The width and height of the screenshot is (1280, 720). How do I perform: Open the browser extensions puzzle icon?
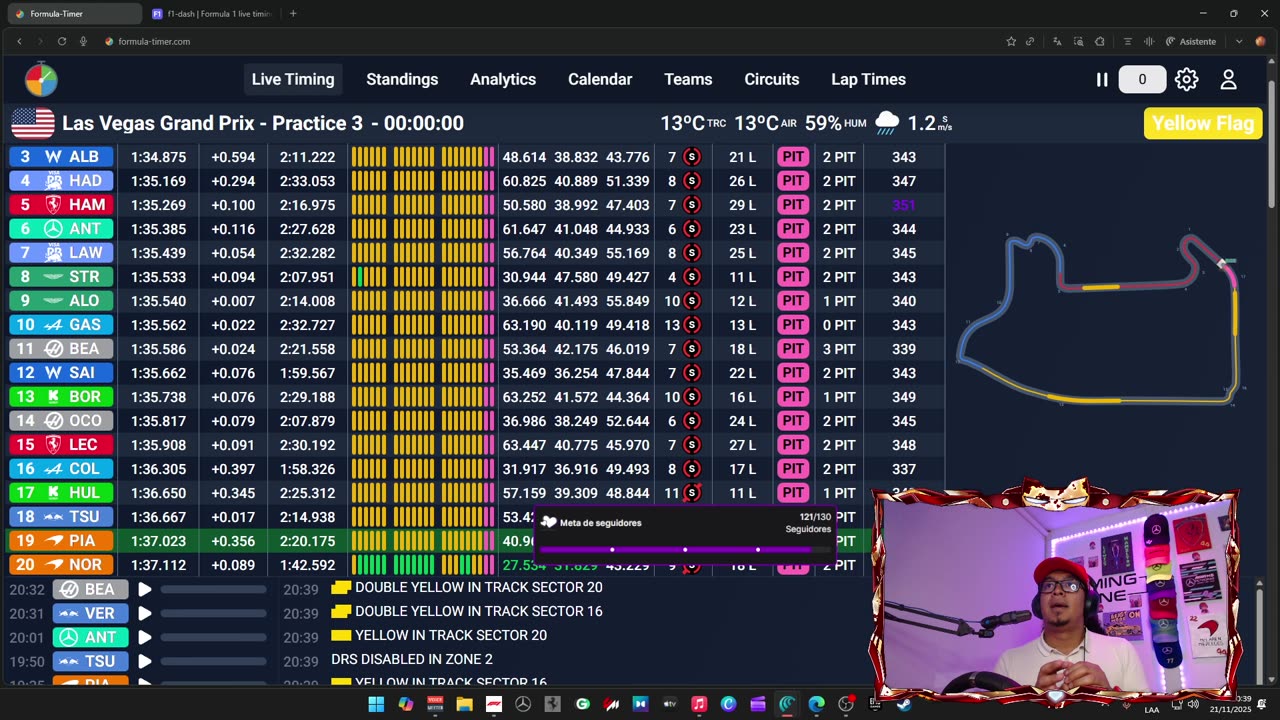coord(1100,41)
